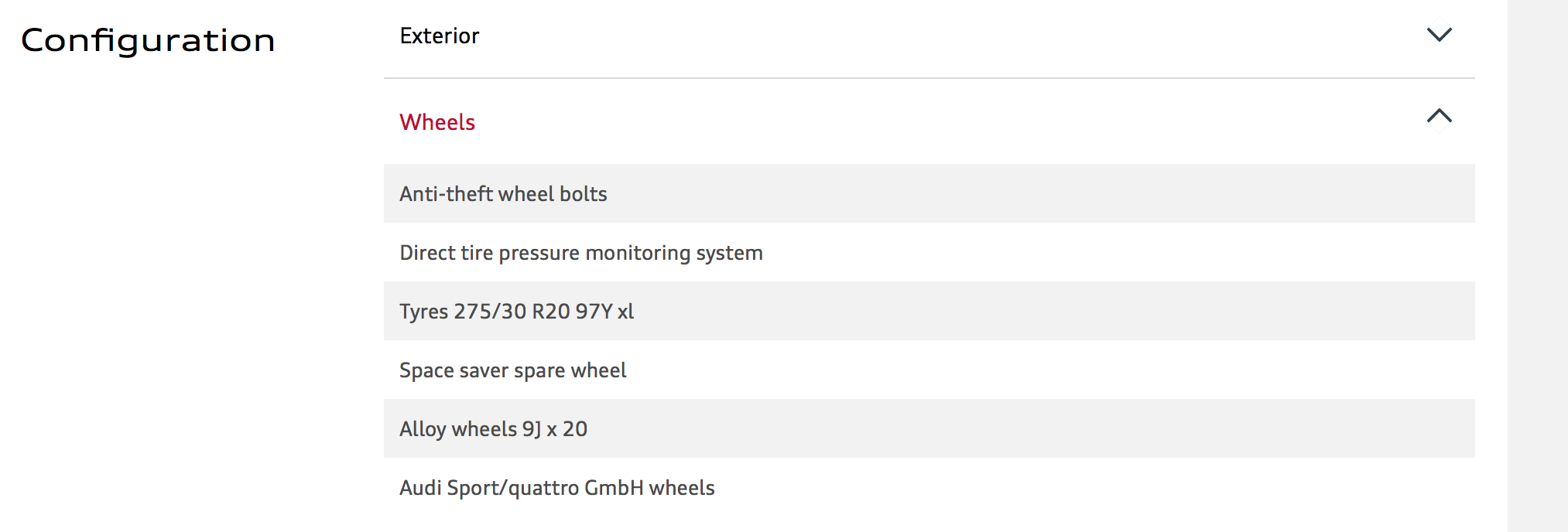Viewport: 1568px width, 532px height.
Task: Collapse the Wheels section chevron
Action: [1439, 116]
